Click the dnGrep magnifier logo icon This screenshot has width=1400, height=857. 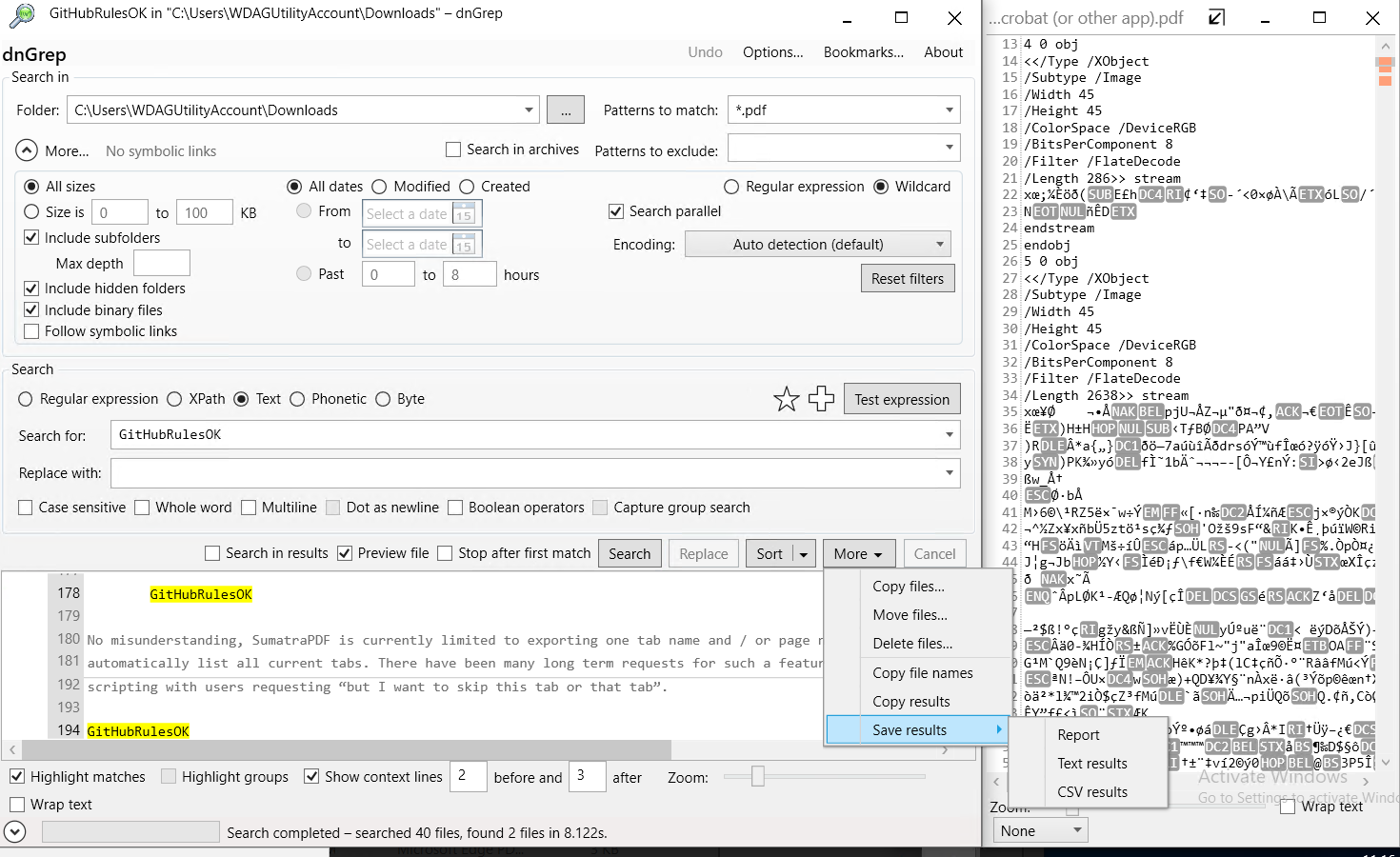[20, 16]
